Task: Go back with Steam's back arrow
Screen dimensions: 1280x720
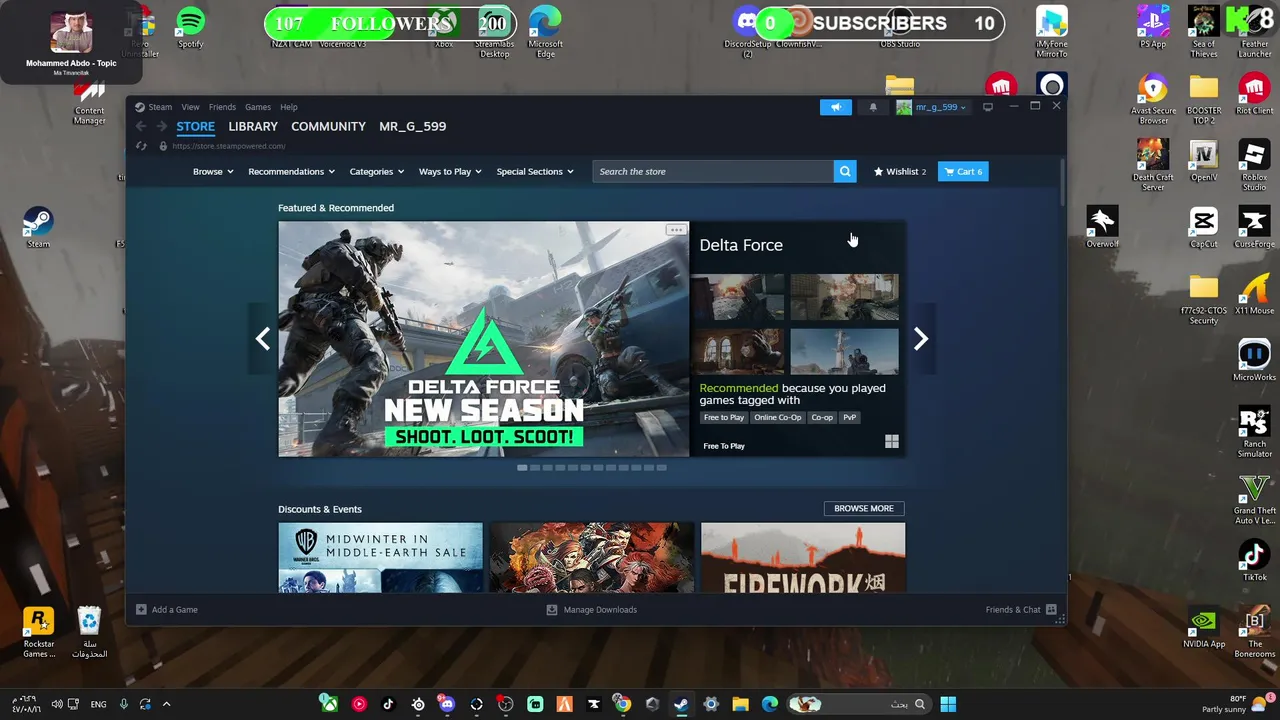Action: coord(141,126)
